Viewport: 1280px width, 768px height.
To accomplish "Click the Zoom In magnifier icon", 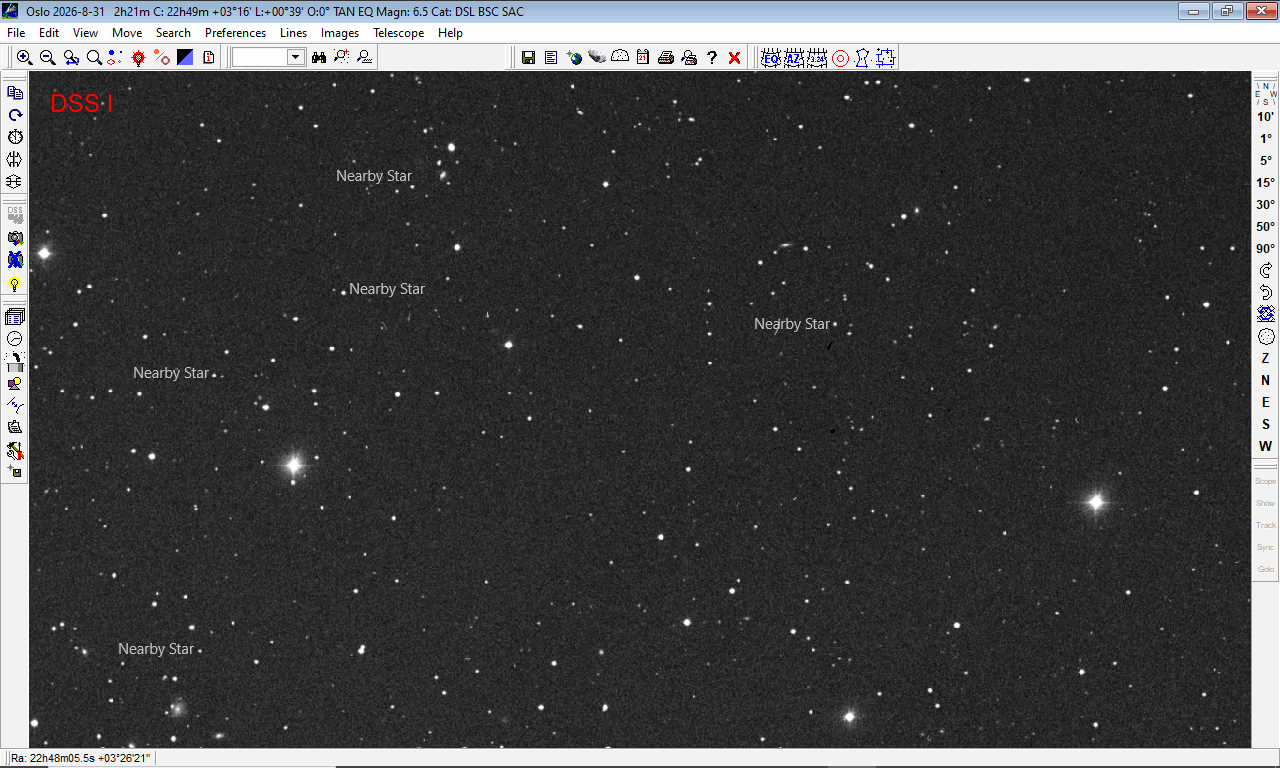I will (25, 58).
